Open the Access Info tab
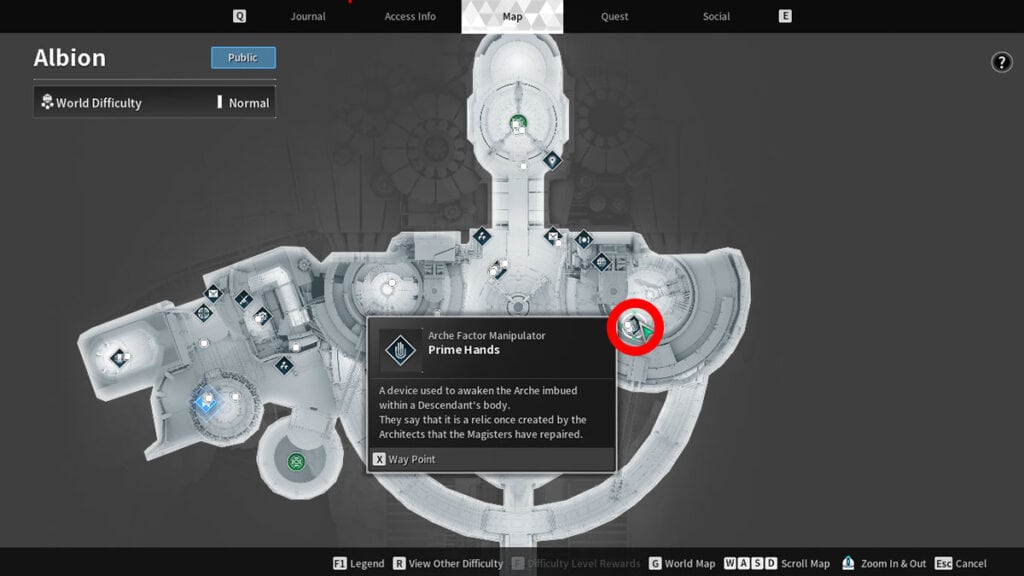 tap(409, 16)
